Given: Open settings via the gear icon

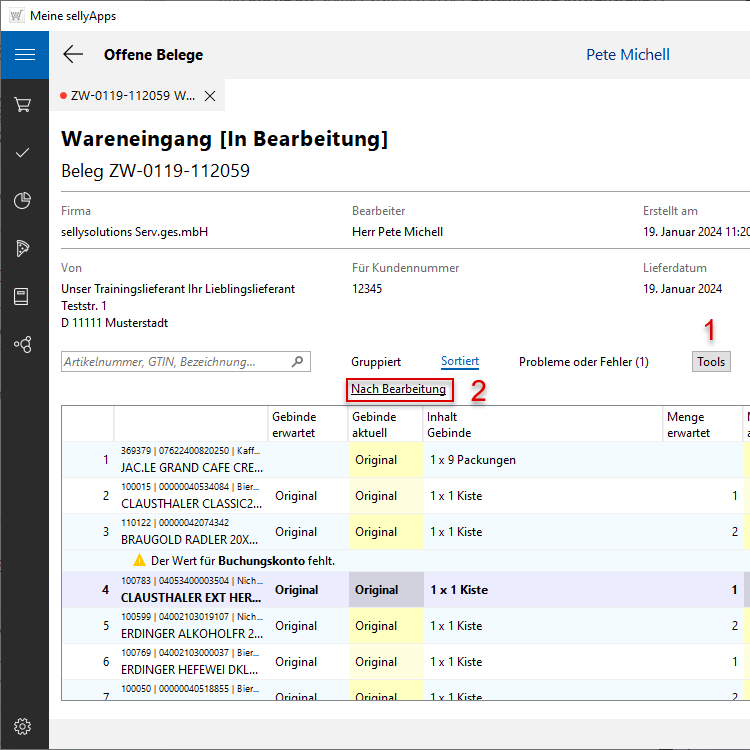Looking at the screenshot, I should (23, 726).
